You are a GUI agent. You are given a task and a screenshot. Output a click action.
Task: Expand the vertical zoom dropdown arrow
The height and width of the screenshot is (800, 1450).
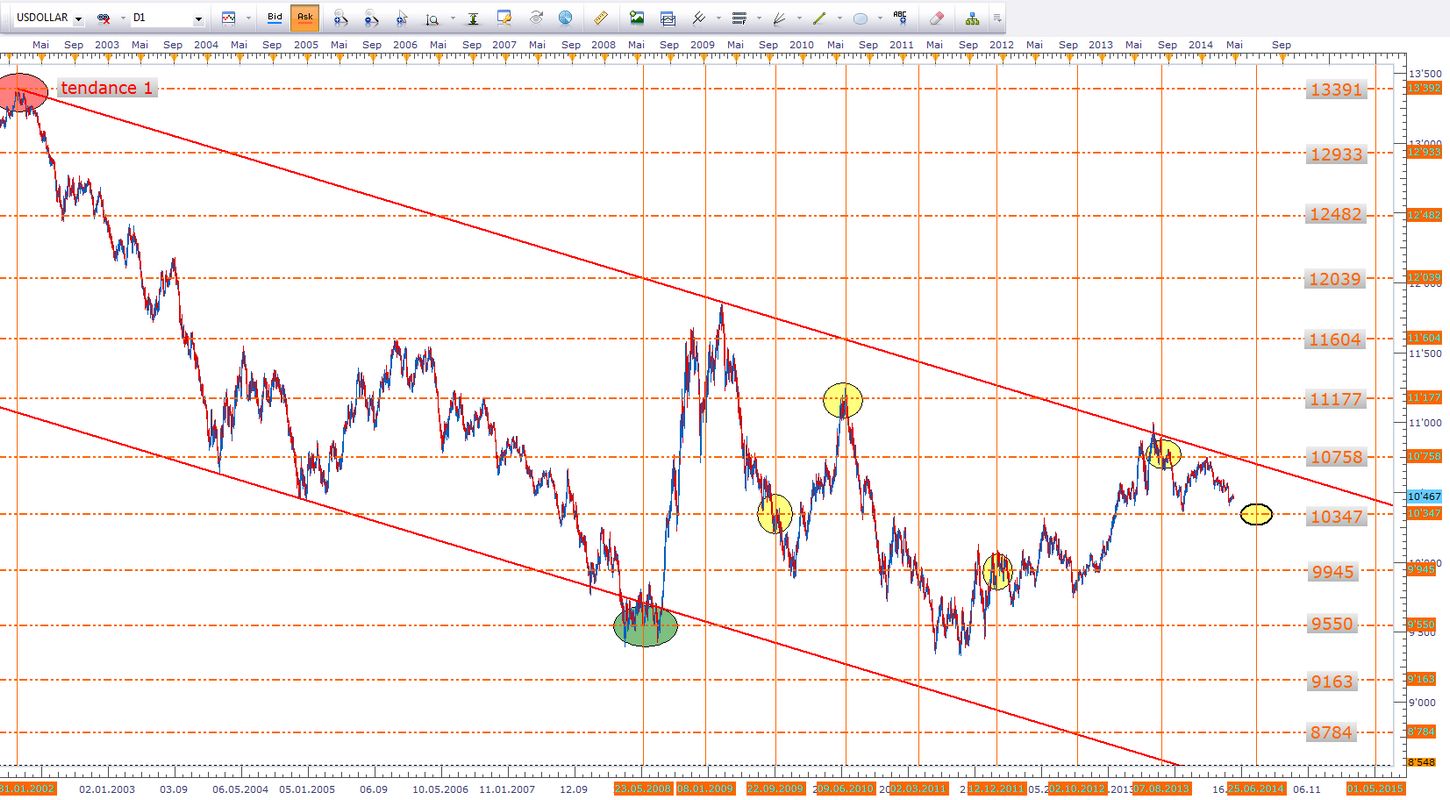452,19
